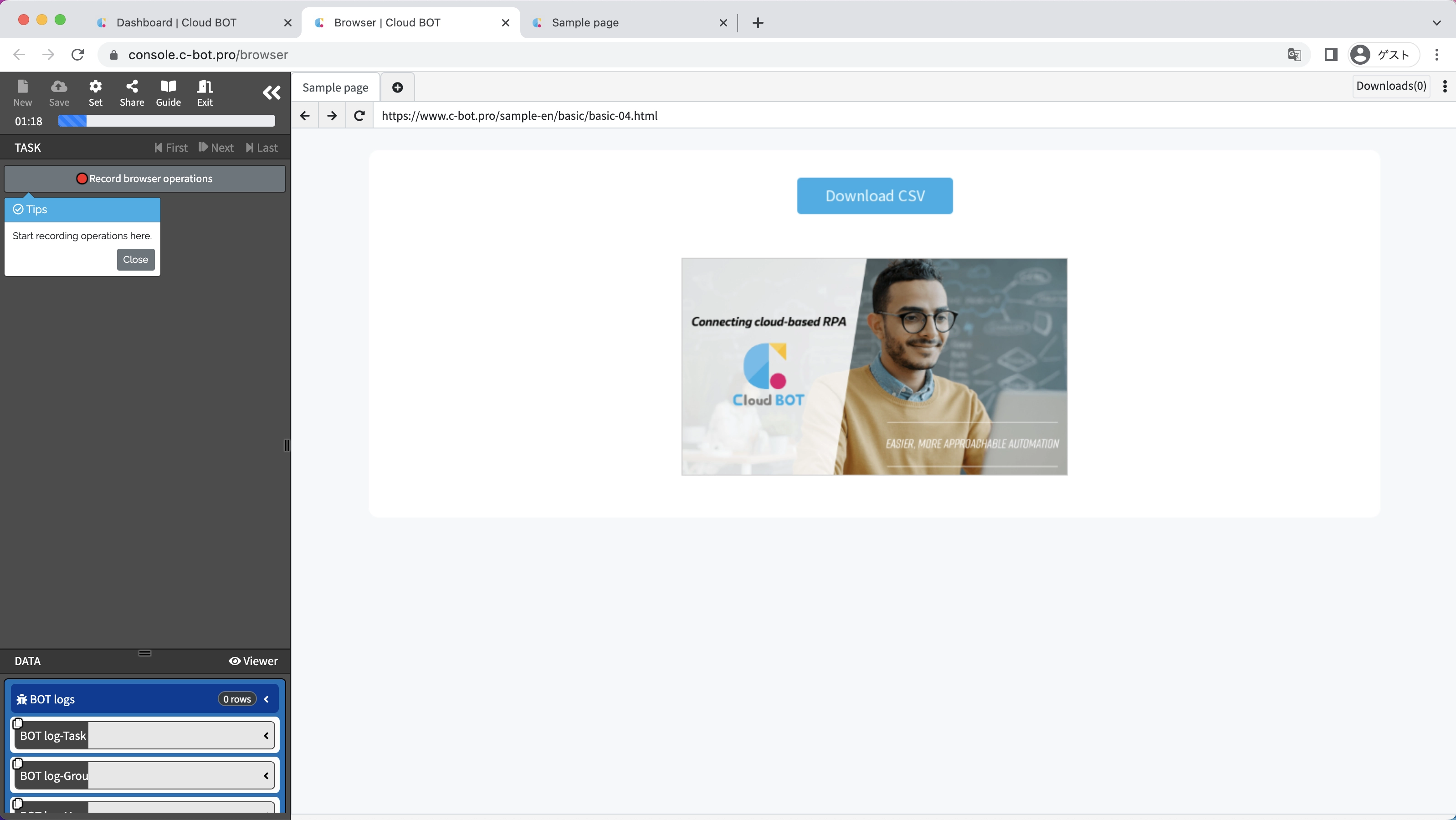The height and width of the screenshot is (820, 1456).
Task: Copy icon on BOT log-Task field
Action: [17, 723]
